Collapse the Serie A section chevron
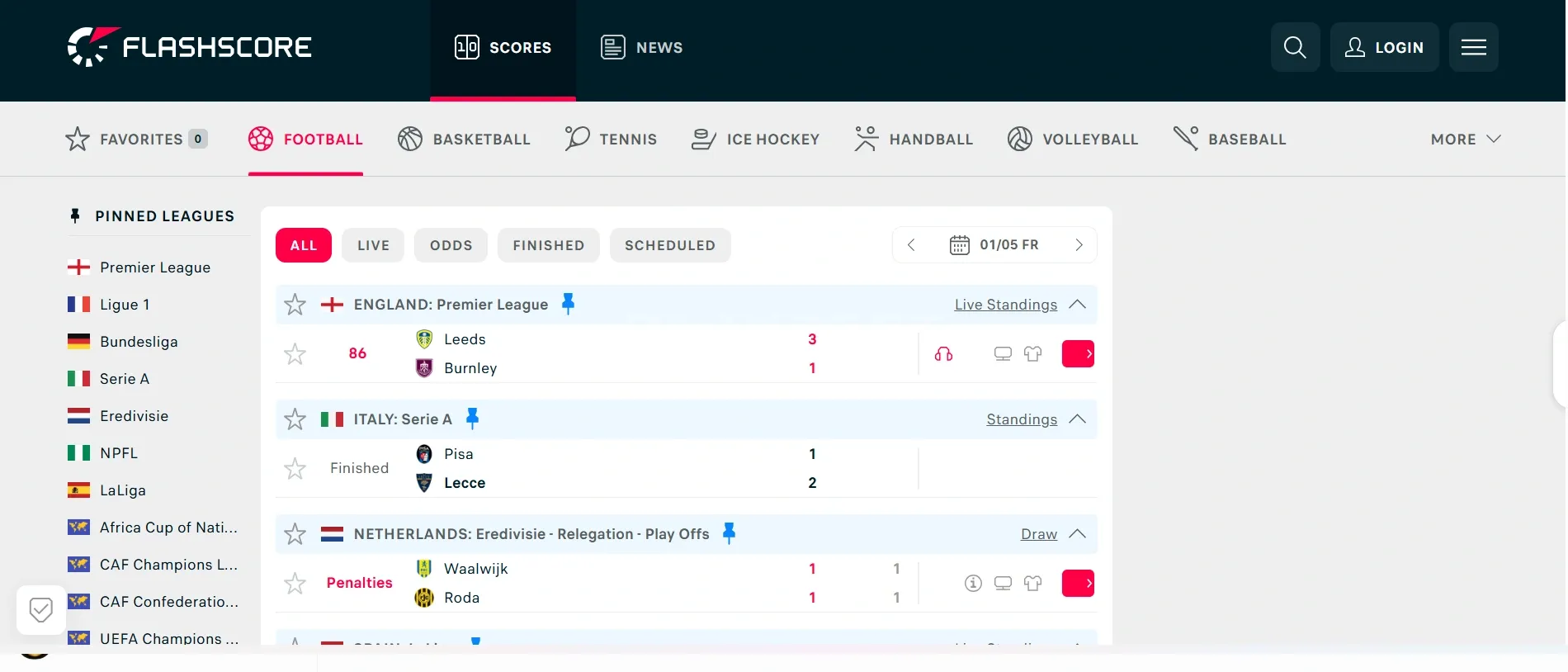 click(x=1077, y=419)
